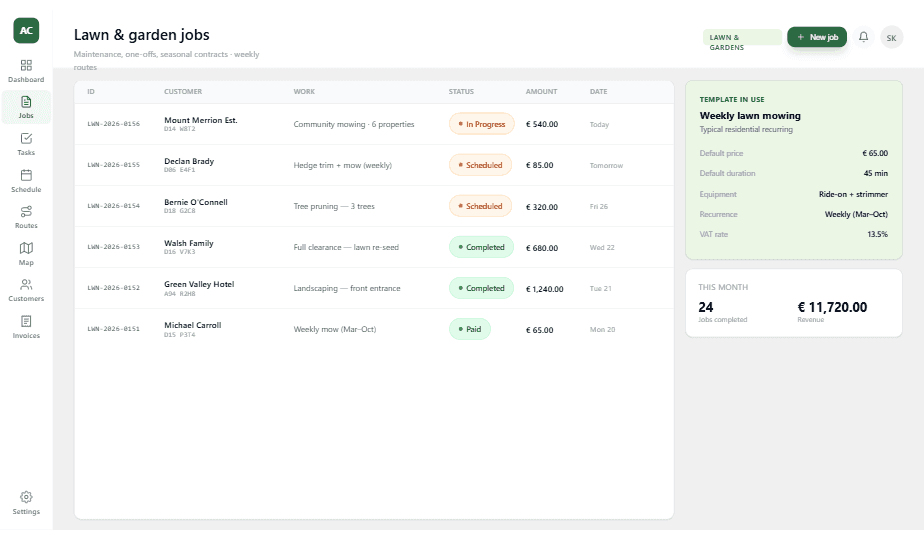Image resolution: width=924 pixels, height=540 pixels.
Task: Click the € 1,240.00 amount
Action: click(x=544, y=289)
